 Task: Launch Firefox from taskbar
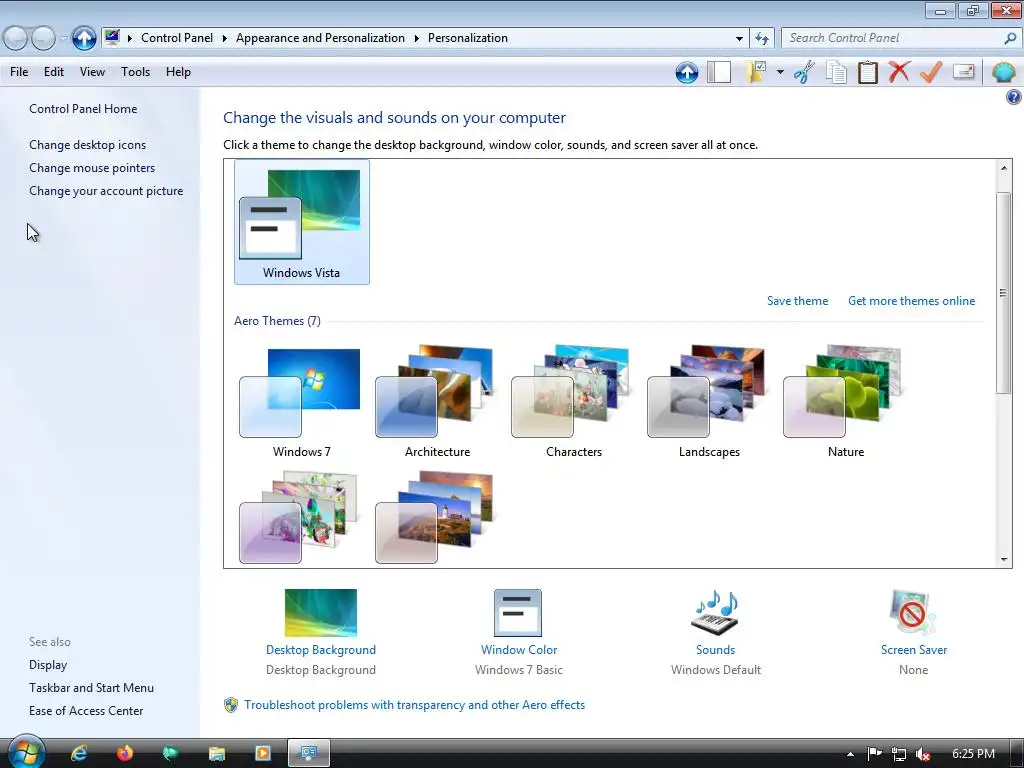click(x=125, y=754)
